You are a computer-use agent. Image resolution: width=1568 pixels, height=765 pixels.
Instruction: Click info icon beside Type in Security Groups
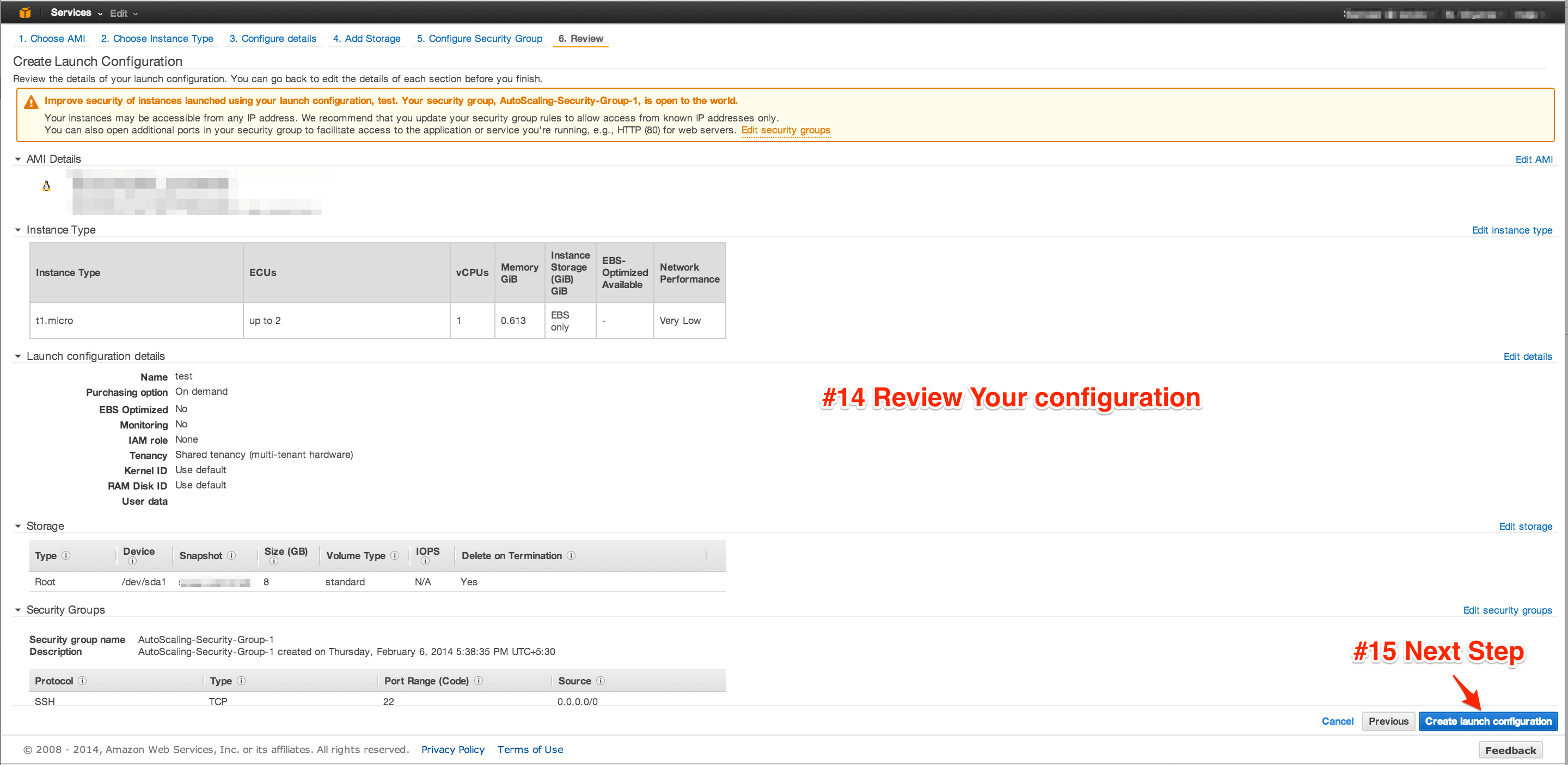pos(241,681)
